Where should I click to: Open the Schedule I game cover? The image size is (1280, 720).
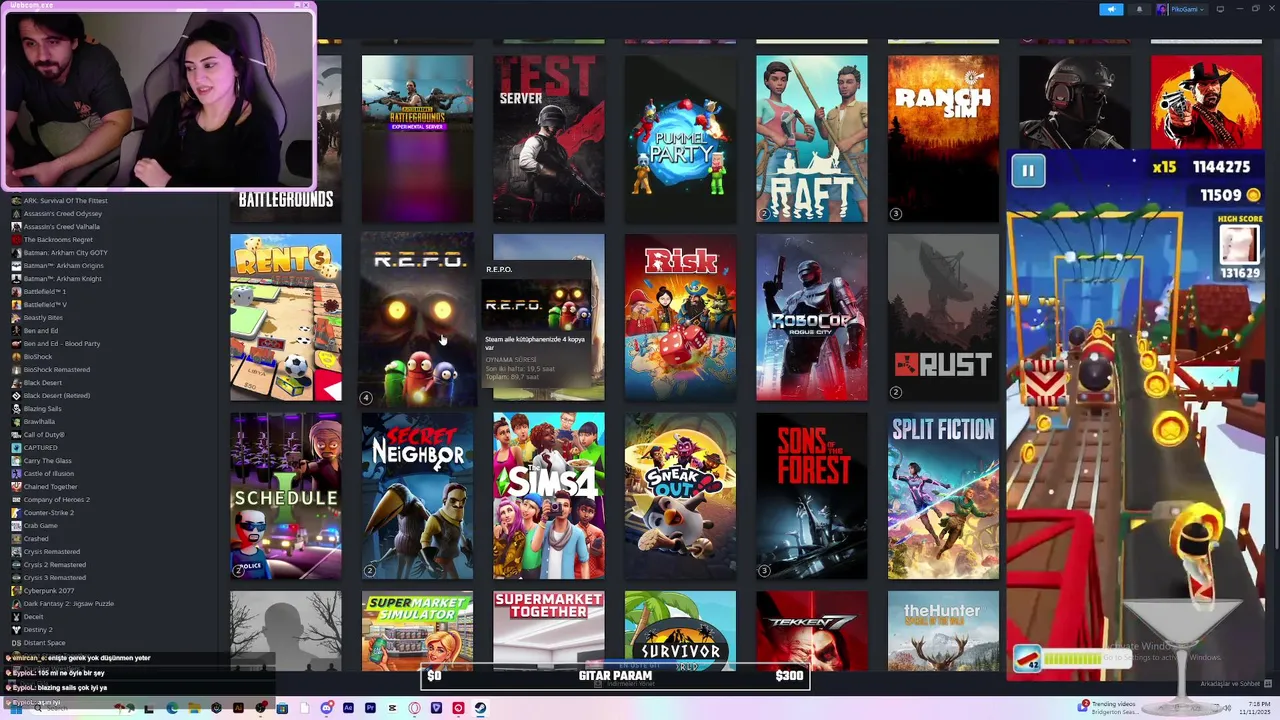(286, 496)
